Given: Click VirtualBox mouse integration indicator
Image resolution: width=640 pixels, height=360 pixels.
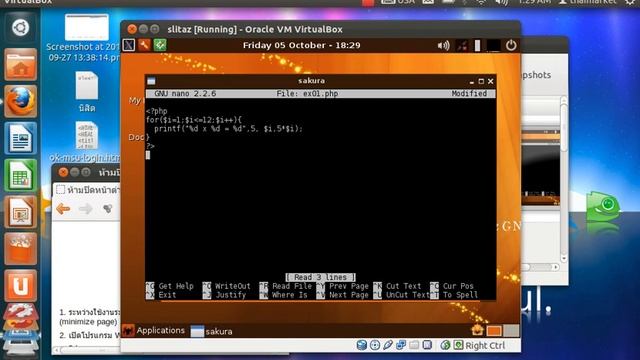Looking at the screenshot, I should (445, 345).
